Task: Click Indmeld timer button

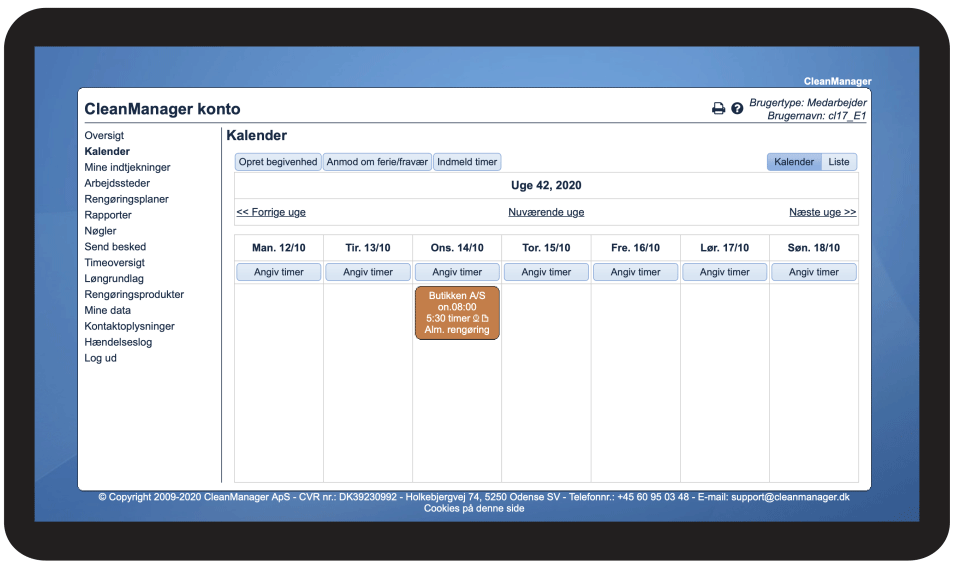Action: (467, 162)
